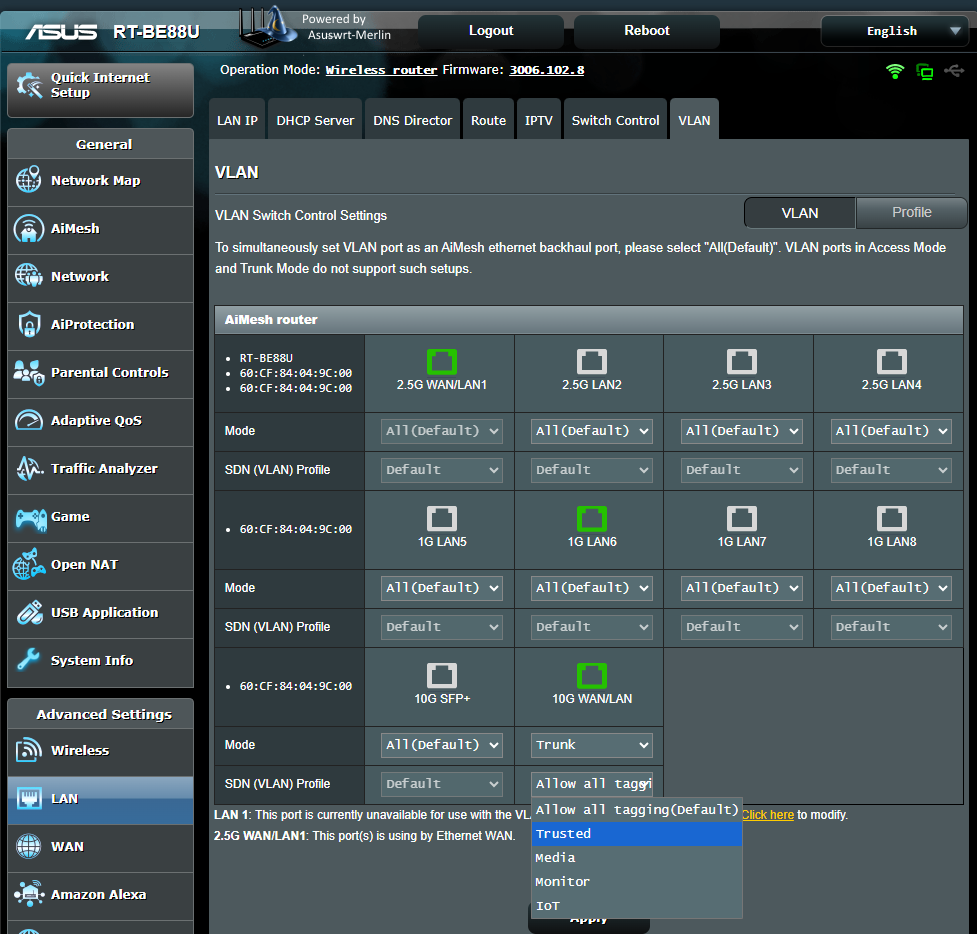Click the green WiFi status icon
Image resolution: width=977 pixels, height=934 pixels.
tap(895, 71)
